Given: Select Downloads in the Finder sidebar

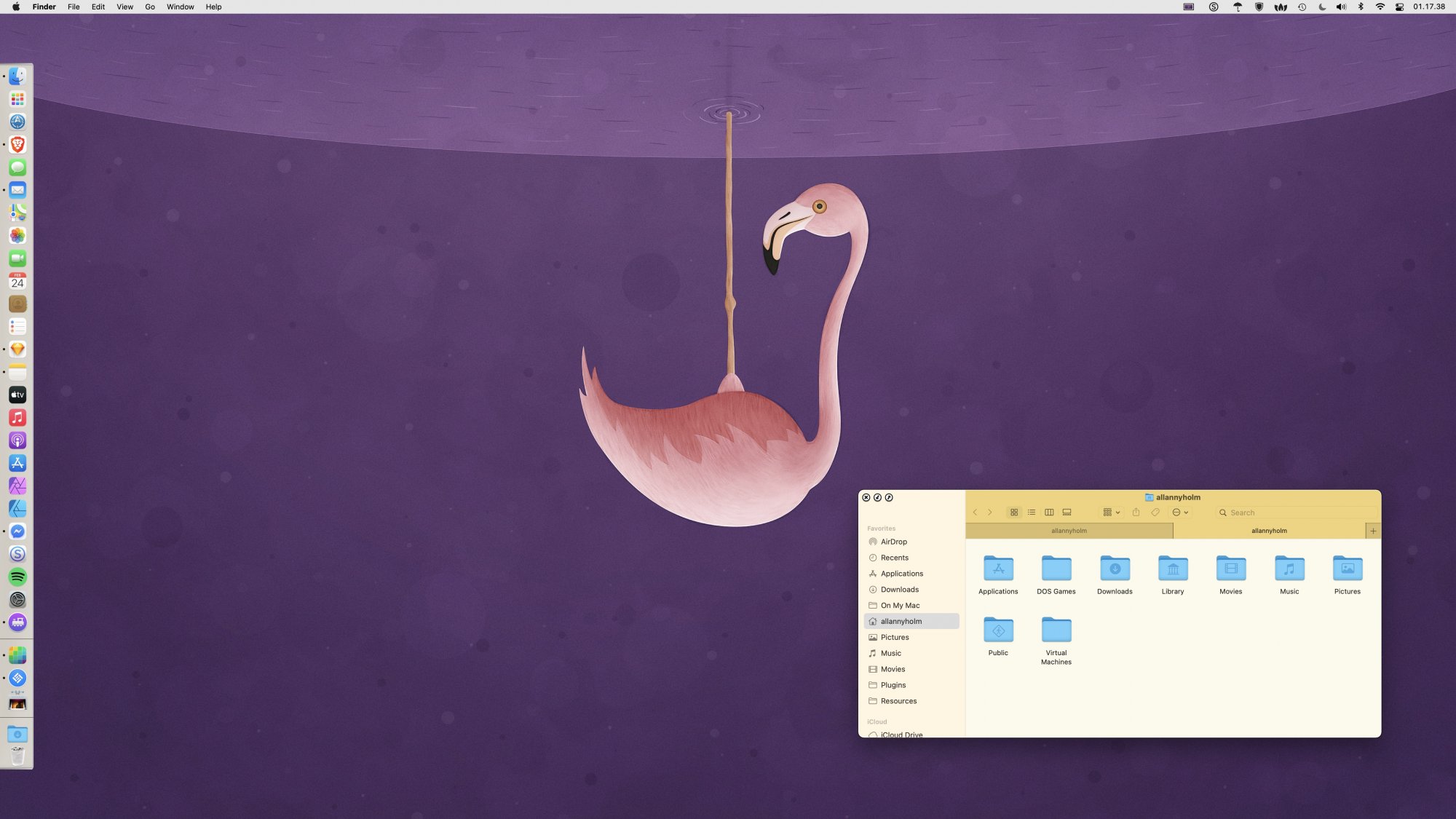Looking at the screenshot, I should coord(911,590).
